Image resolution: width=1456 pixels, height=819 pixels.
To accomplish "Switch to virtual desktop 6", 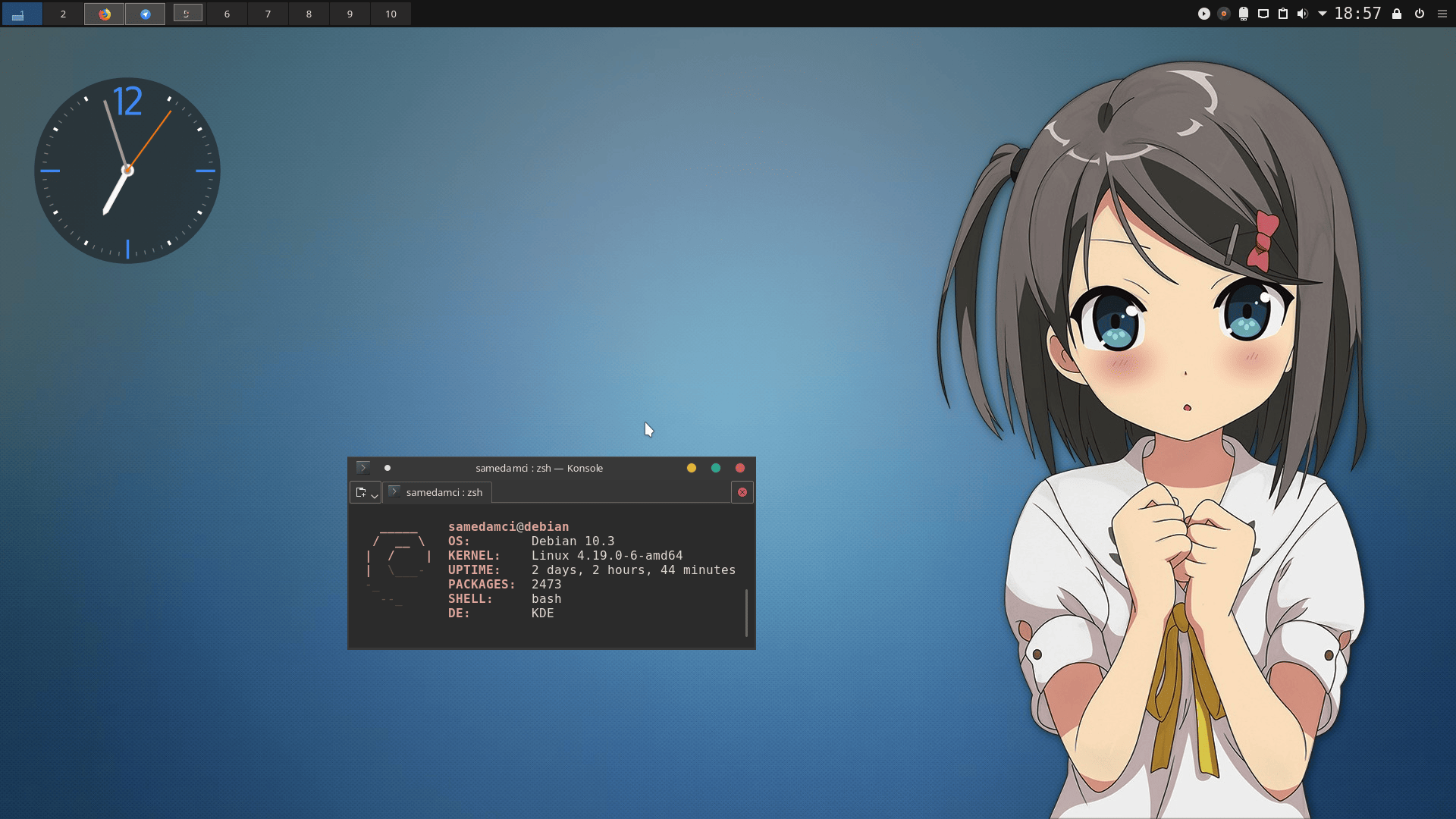I will point(227,14).
